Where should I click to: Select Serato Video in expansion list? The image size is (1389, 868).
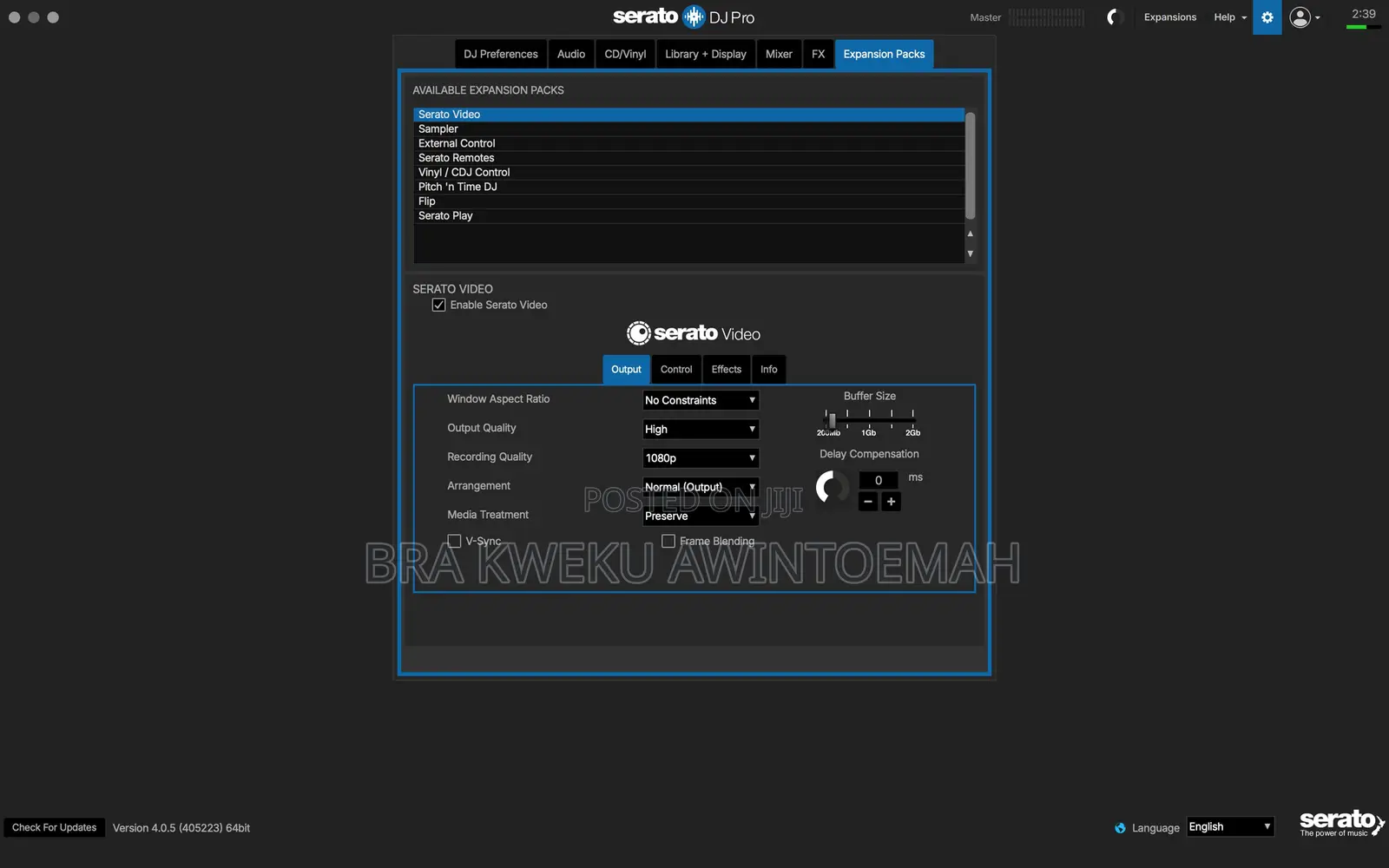pyautogui.click(x=688, y=115)
